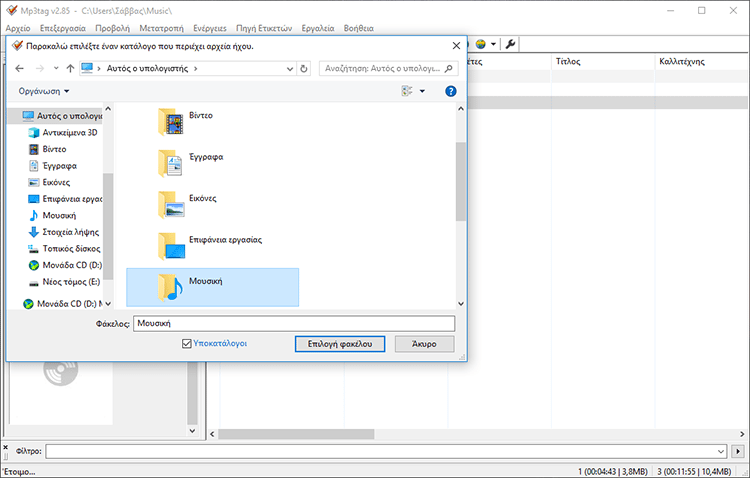750x478 pixels.
Task: Click the Τίτλος column header
Action: click(x=603, y=61)
